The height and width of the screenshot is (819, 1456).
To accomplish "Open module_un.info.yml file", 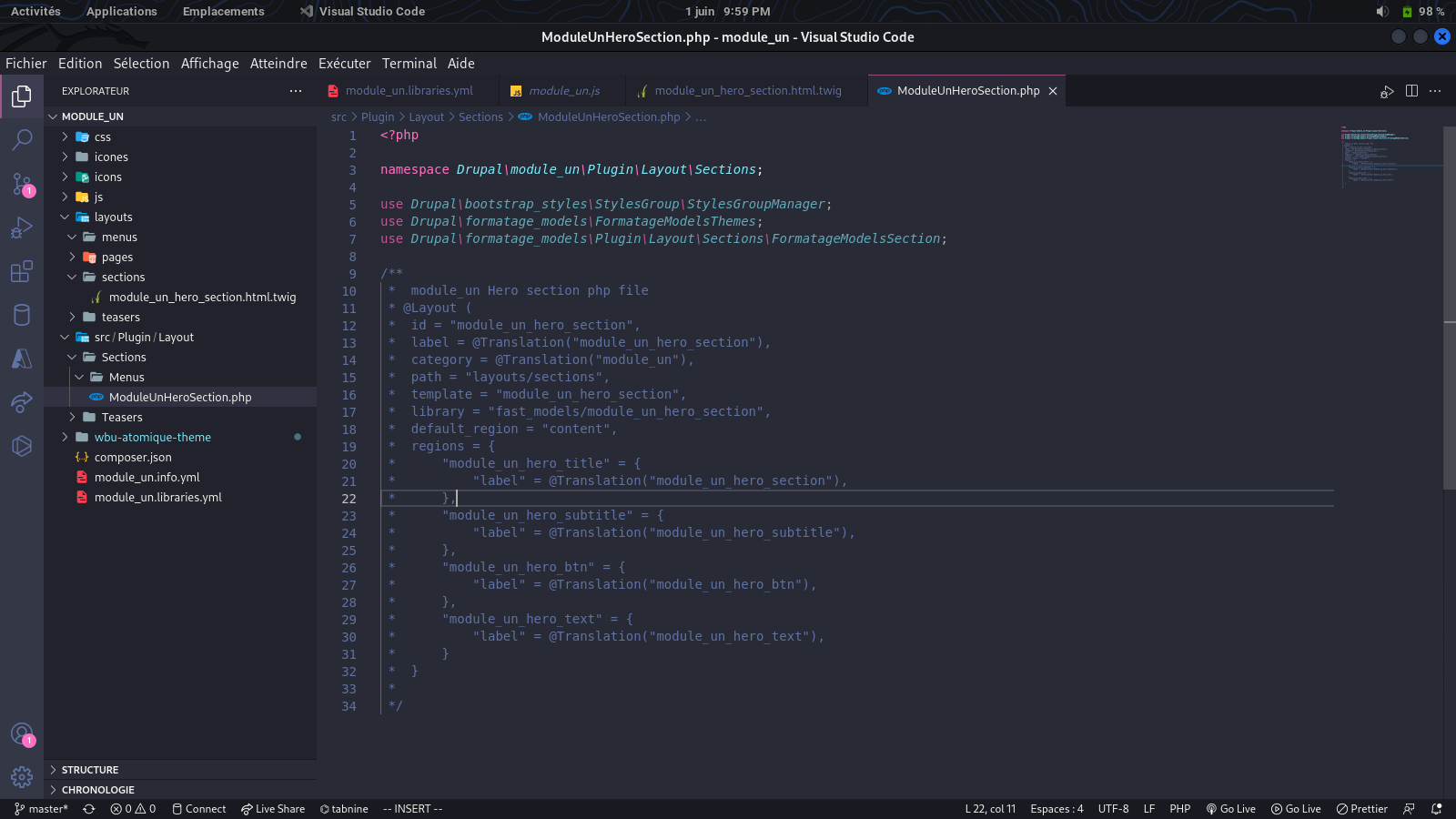I will [180, 478].
